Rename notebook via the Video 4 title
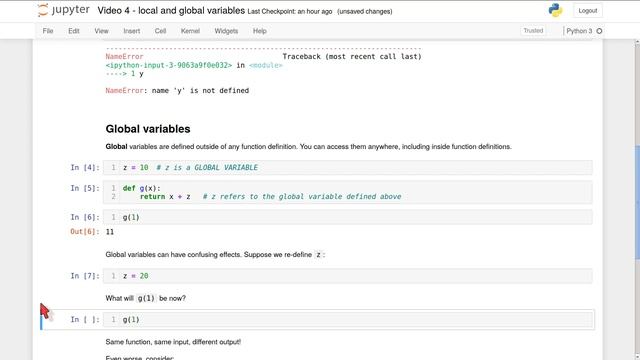The image size is (640, 360). click(x=171, y=11)
